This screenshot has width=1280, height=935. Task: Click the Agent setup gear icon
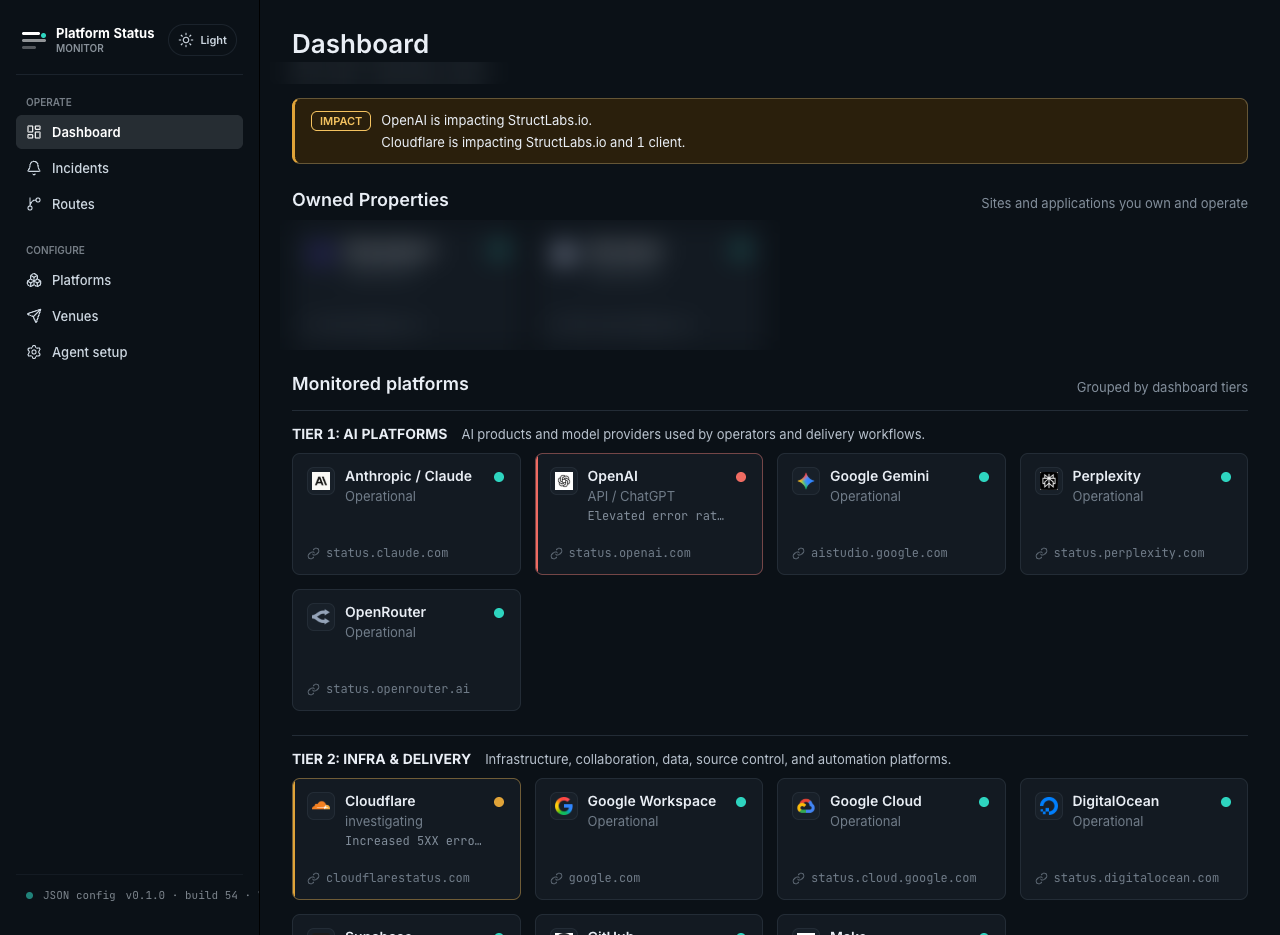[x=34, y=352]
